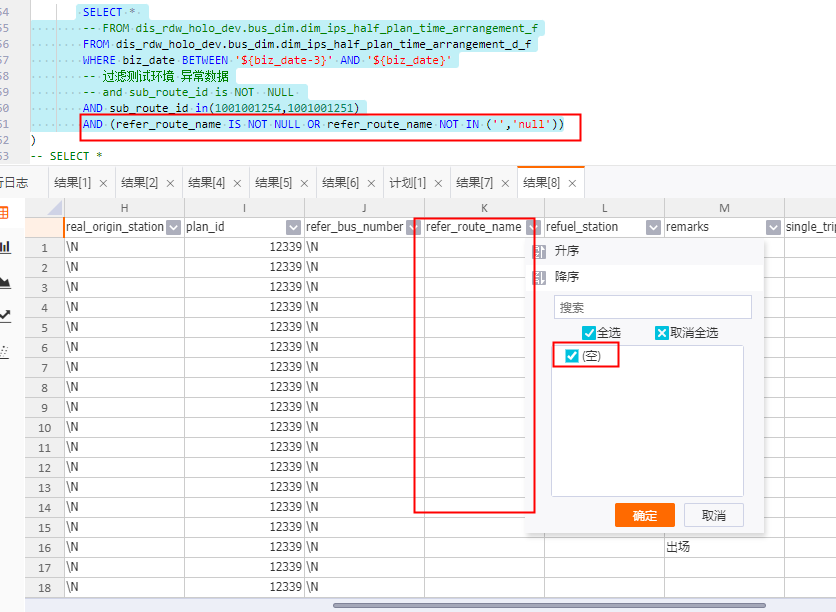
Task: Select column M header
Action: pos(724,208)
